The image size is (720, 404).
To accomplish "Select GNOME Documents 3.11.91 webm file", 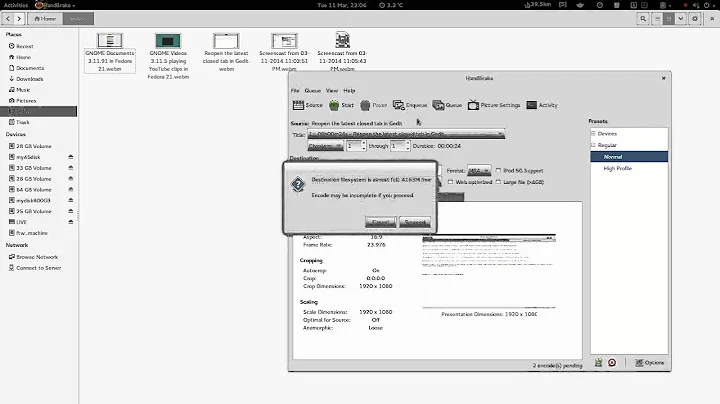I will coord(110,53).
